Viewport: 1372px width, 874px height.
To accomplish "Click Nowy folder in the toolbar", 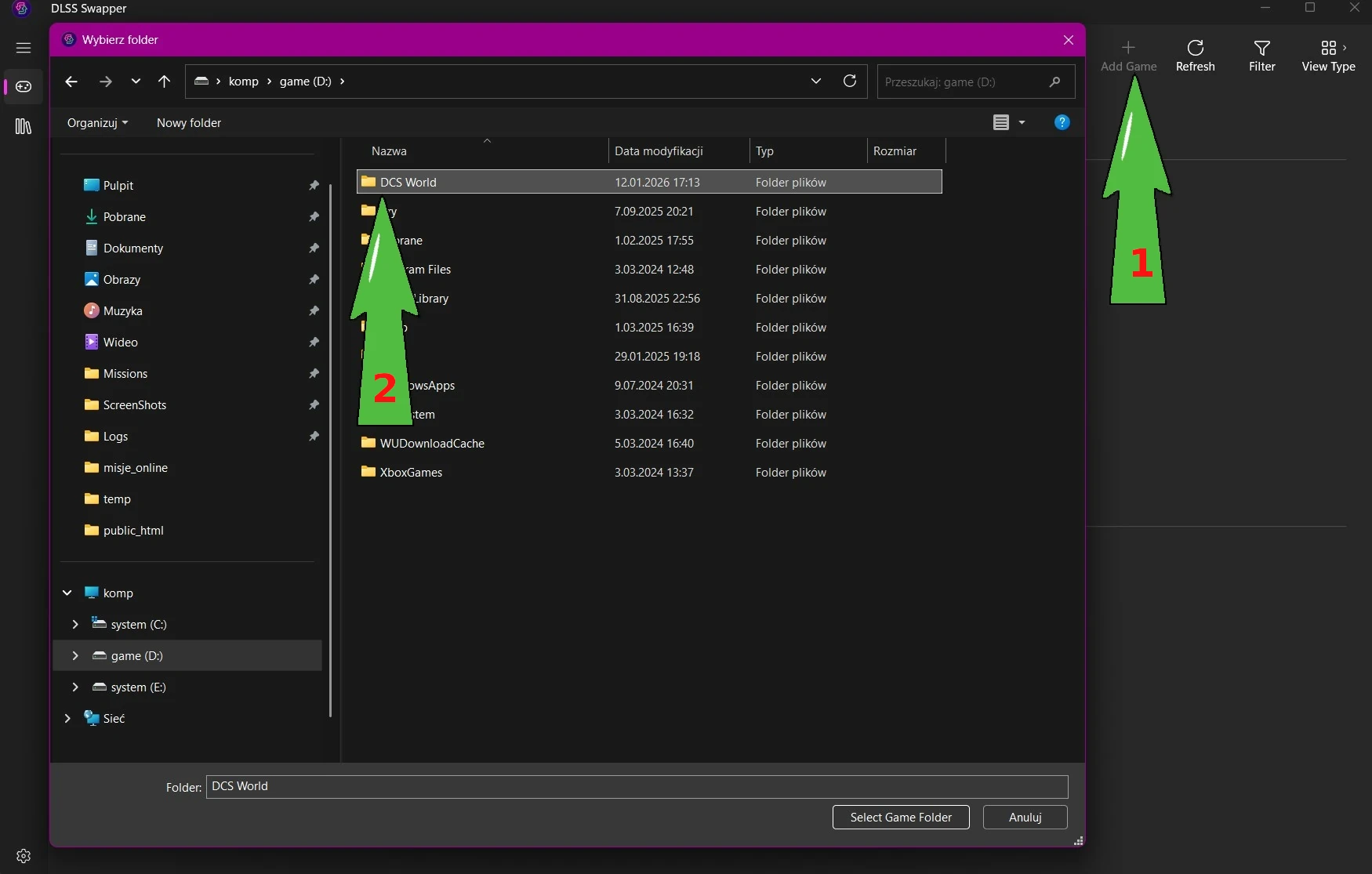I will (x=189, y=123).
